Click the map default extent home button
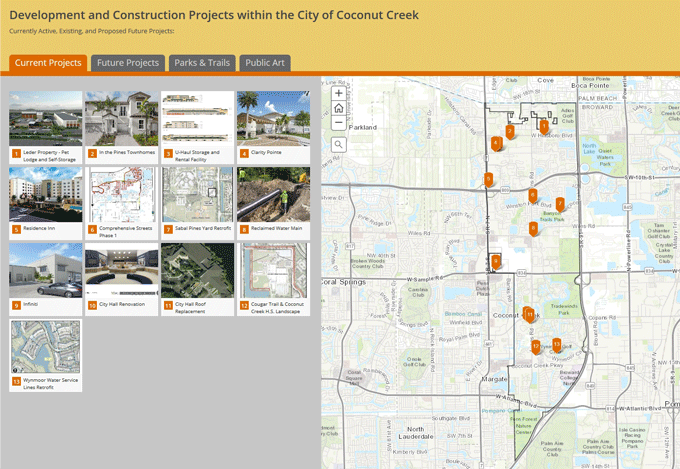 click(x=339, y=108)
